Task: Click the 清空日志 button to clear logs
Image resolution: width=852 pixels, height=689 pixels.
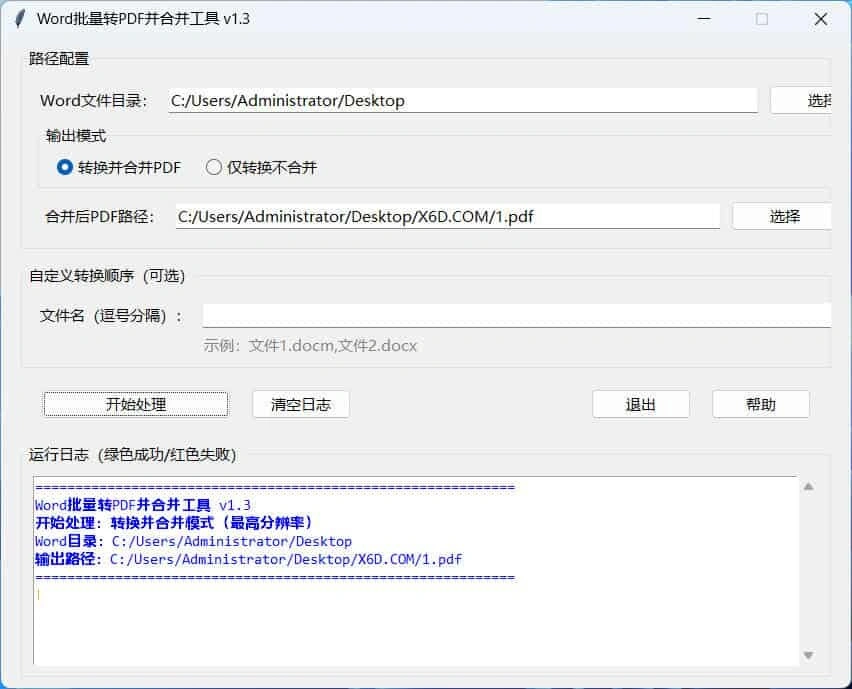Action: pyautogui.click(x=300, y=404)
